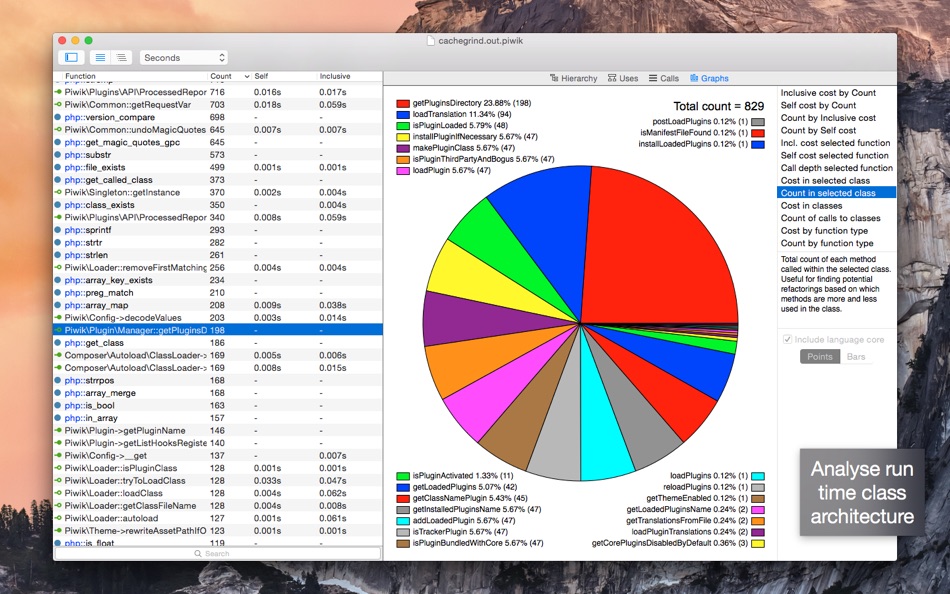Image resolution: width=950 pixels, height=594 pixels.
Task: Select Self cost by Count graph
Action: click(836, 105)
